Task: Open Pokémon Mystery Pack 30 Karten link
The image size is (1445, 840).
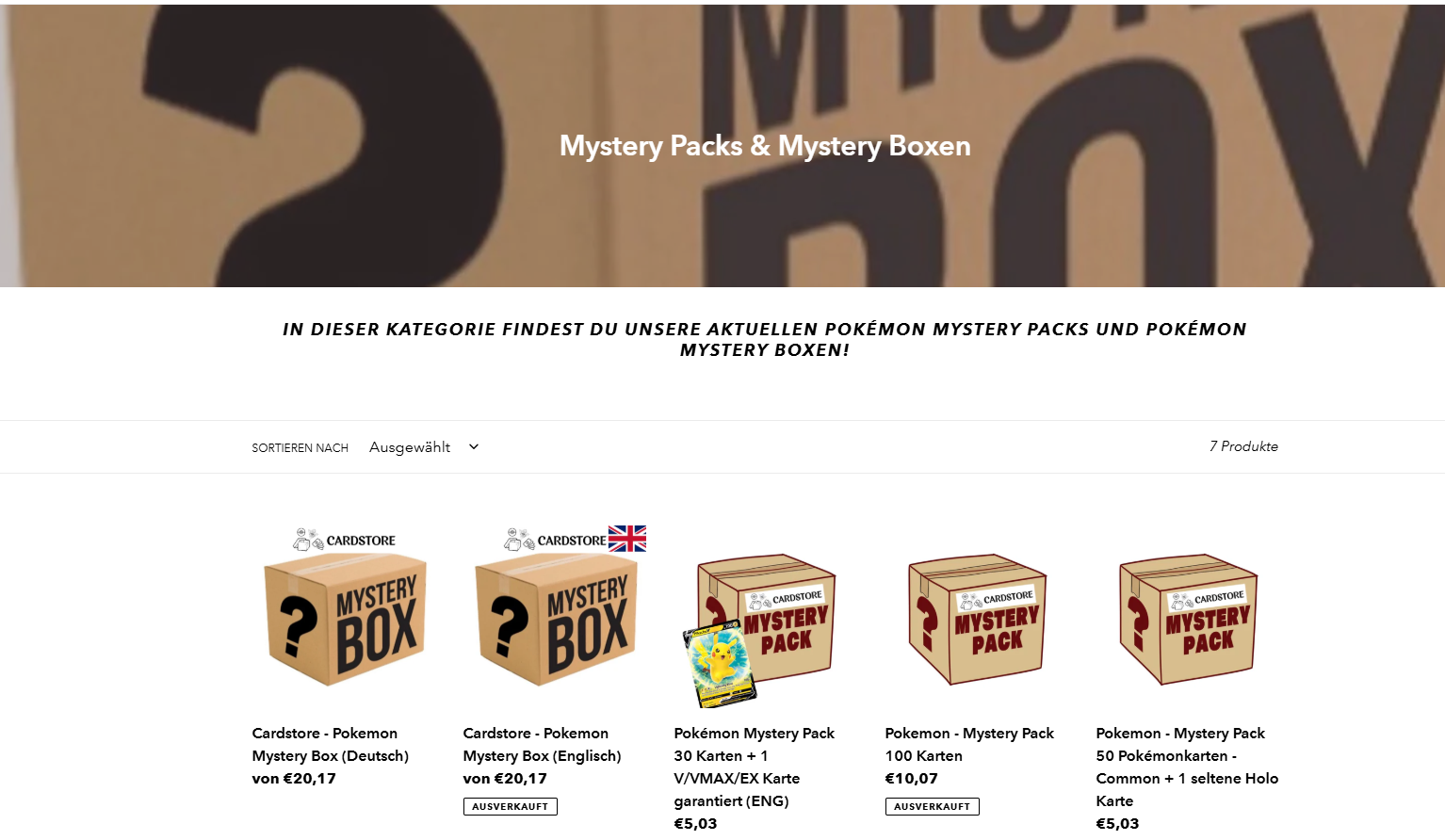Action: click(755, 767)
